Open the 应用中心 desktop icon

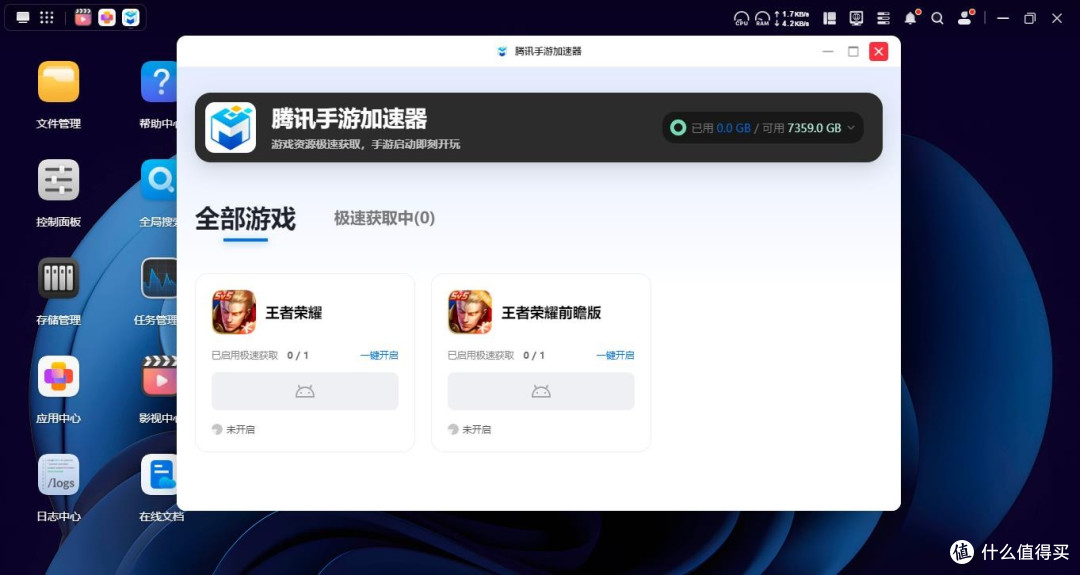click(59, 377)
